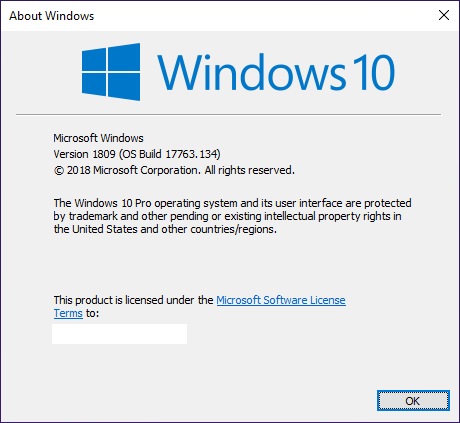The image size is (460, 423).
Task: Close the About Windows dialog
Action: click(444, 15)
